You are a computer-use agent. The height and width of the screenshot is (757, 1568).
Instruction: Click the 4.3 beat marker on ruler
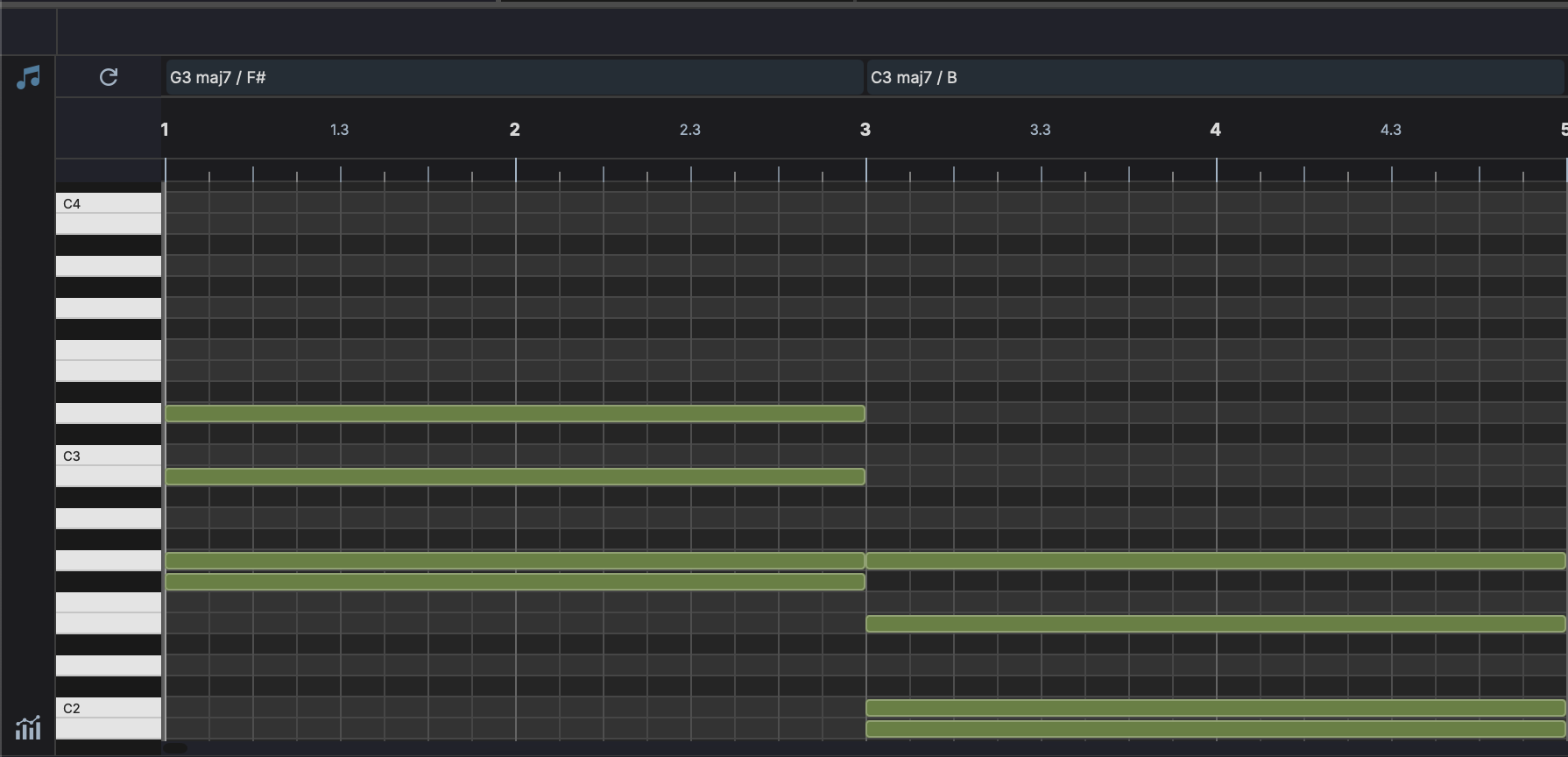coord(1390,130)
